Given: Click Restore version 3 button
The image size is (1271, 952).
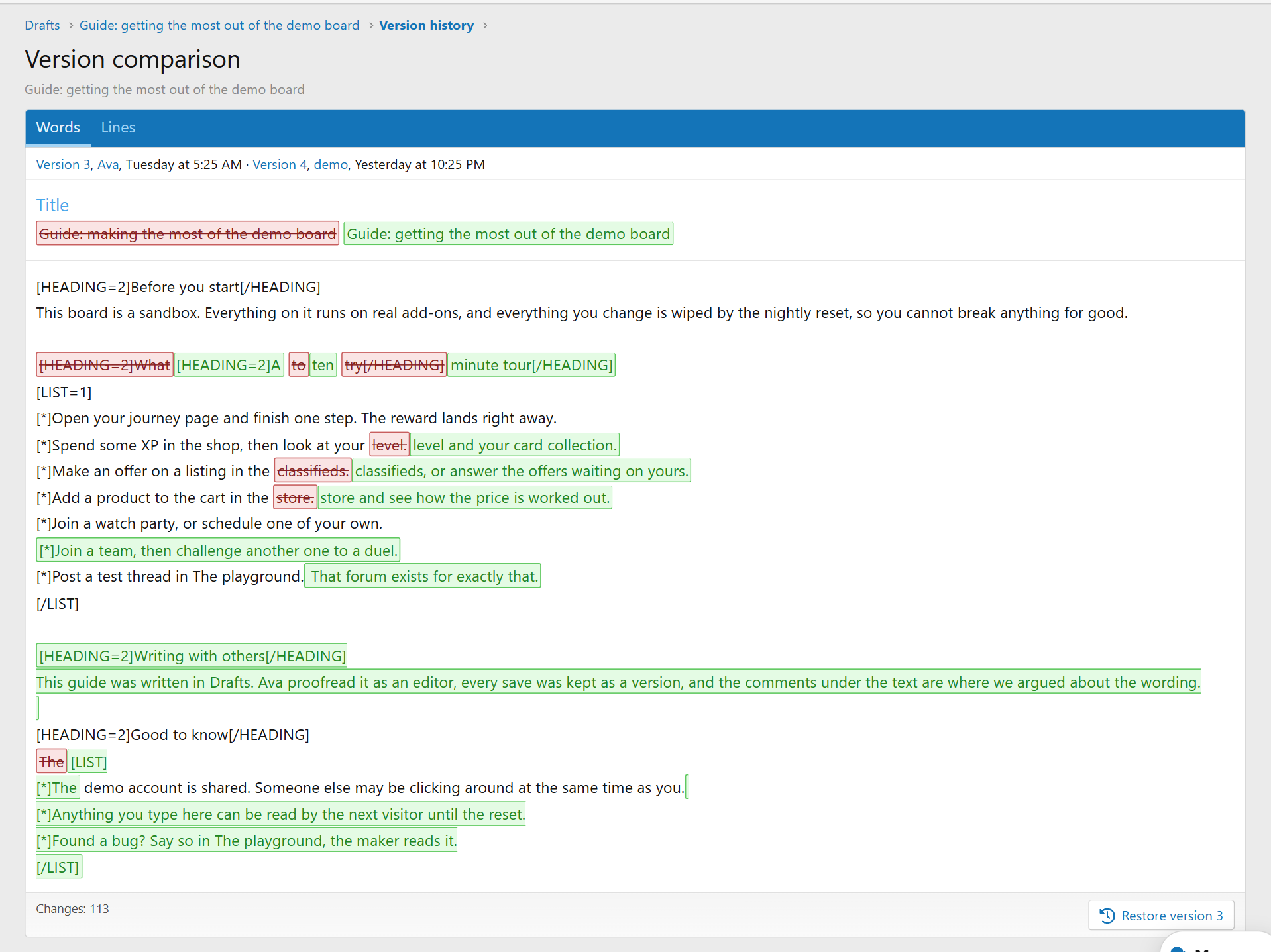Looking at the screenshot, I should pos(1161,916).
